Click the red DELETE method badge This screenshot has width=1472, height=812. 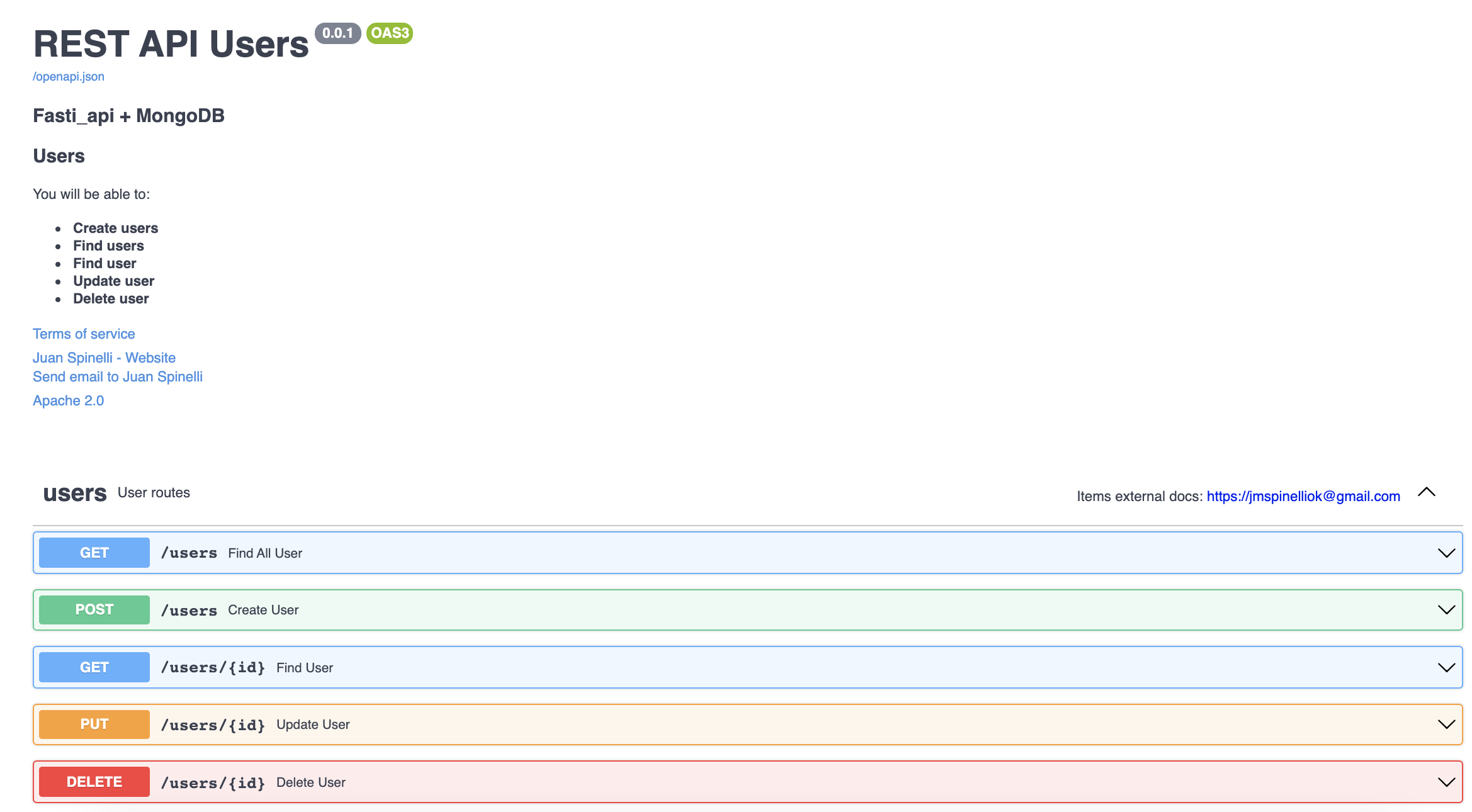click(x=94, y=782)
